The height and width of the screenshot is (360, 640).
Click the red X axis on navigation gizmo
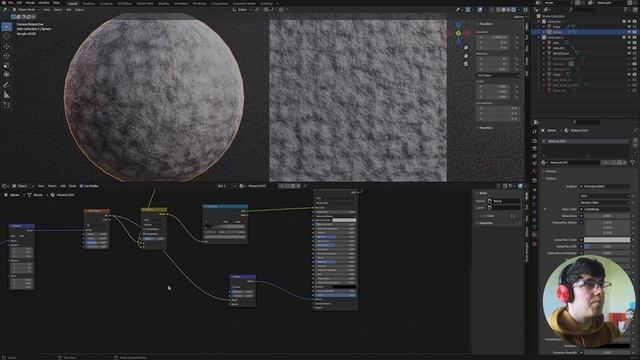[x=467, y=33]
